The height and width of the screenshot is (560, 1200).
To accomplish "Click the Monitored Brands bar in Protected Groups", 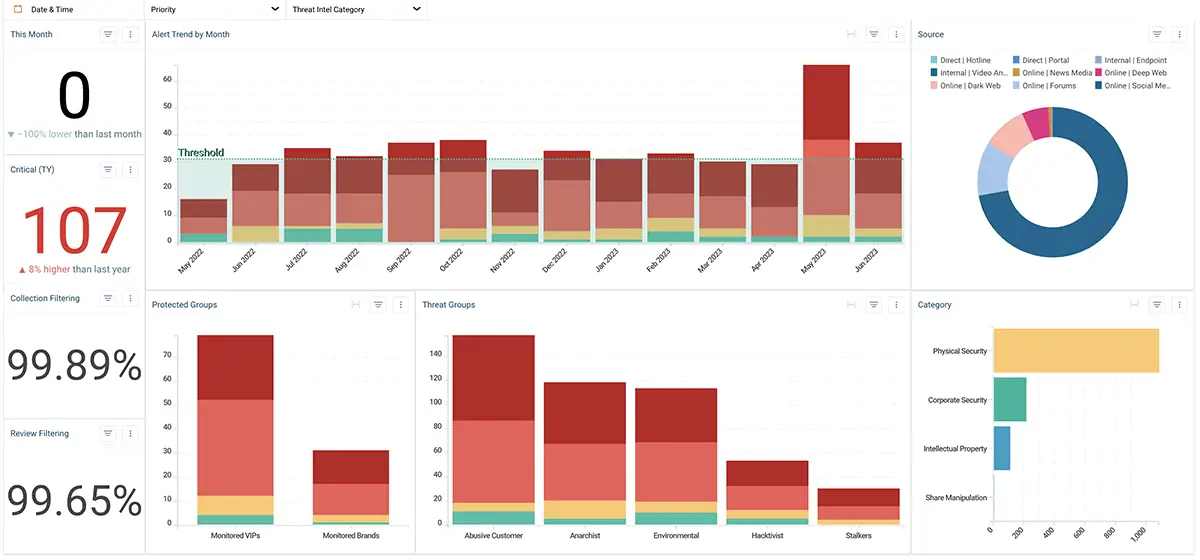I will coord(351,487).
